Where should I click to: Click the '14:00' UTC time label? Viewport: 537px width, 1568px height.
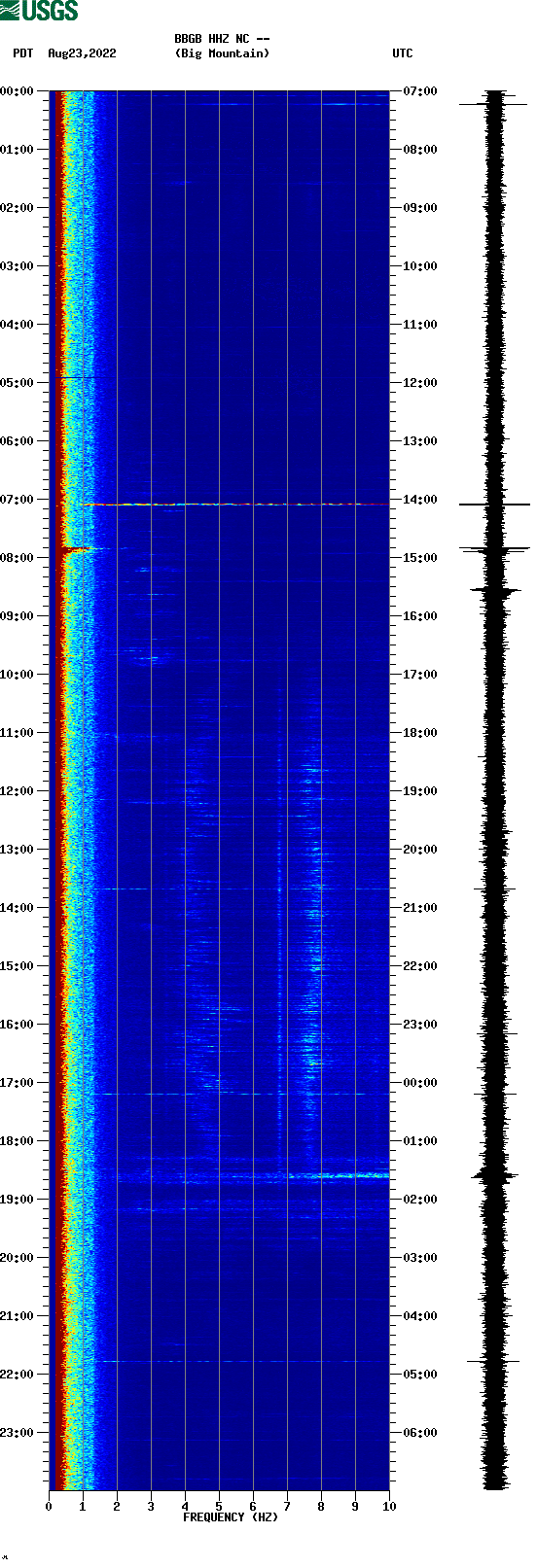(x=419, y=500)
